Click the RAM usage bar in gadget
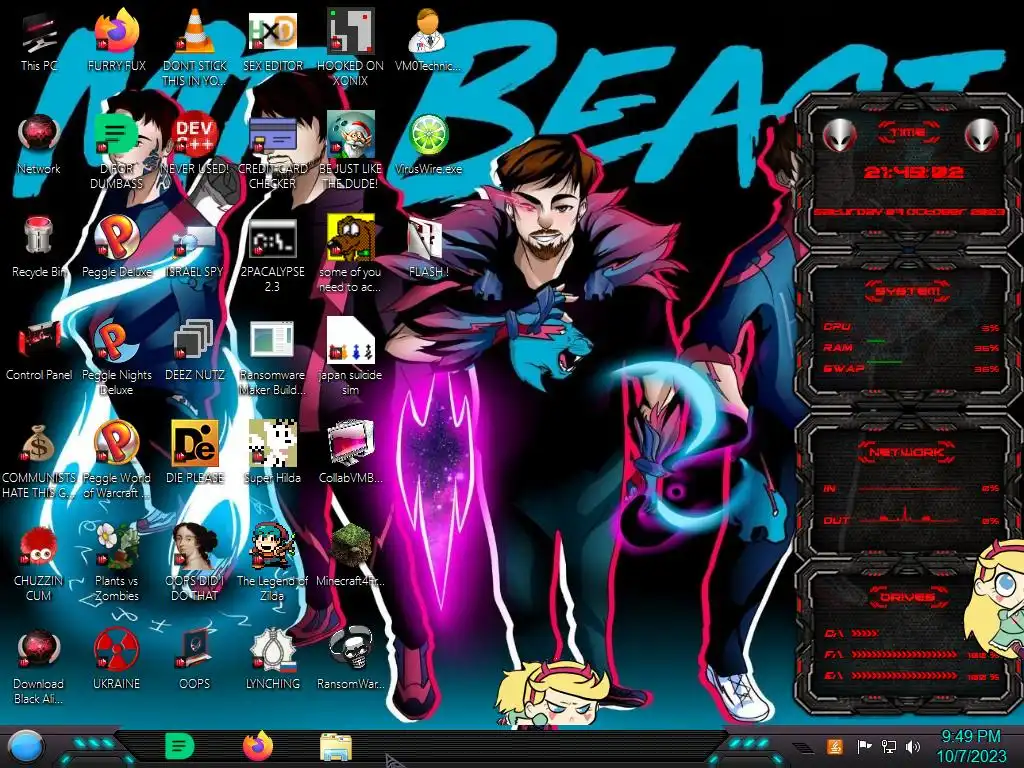 [914, 347]
